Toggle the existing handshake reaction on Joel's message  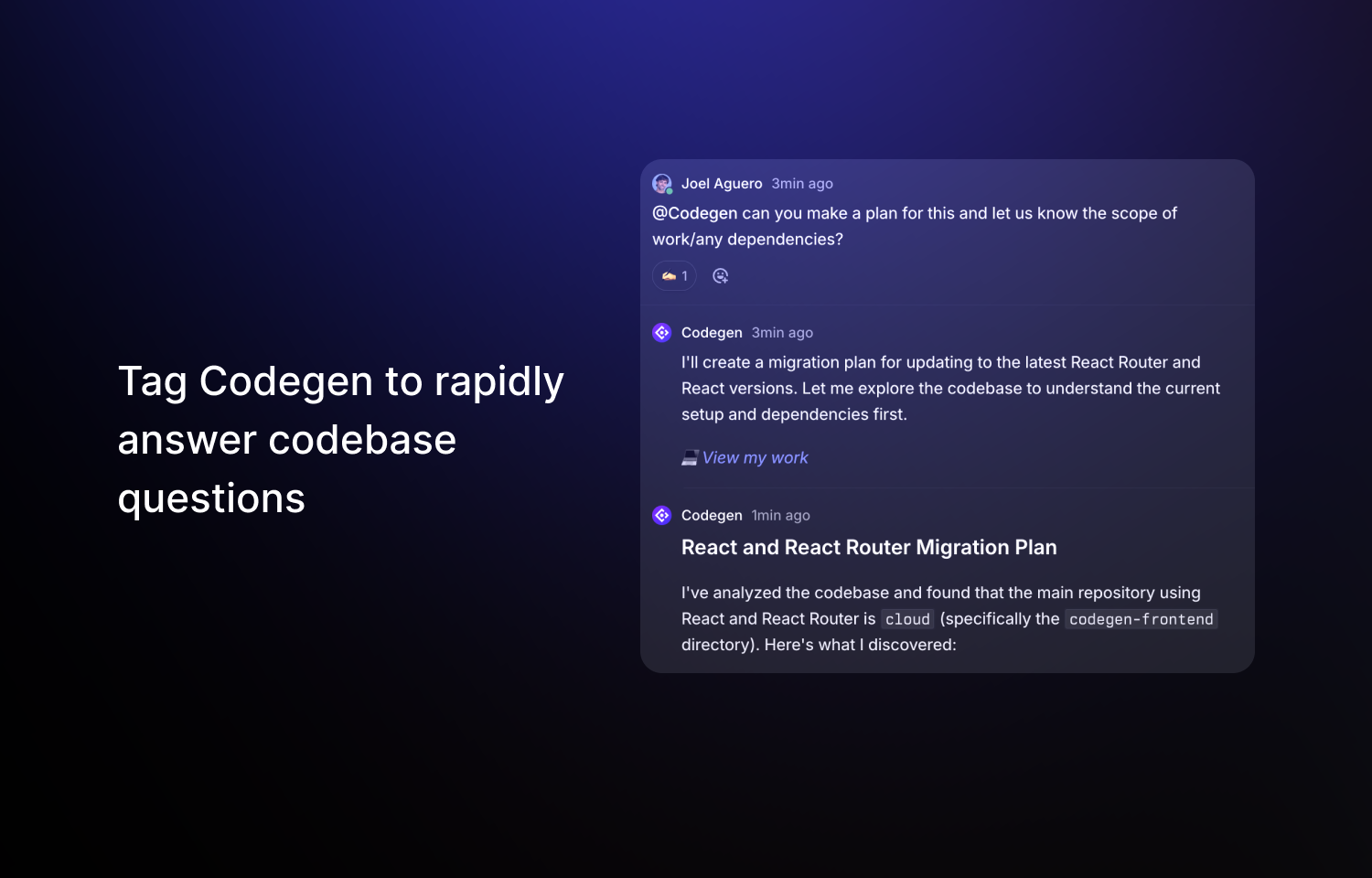[673, 275]
